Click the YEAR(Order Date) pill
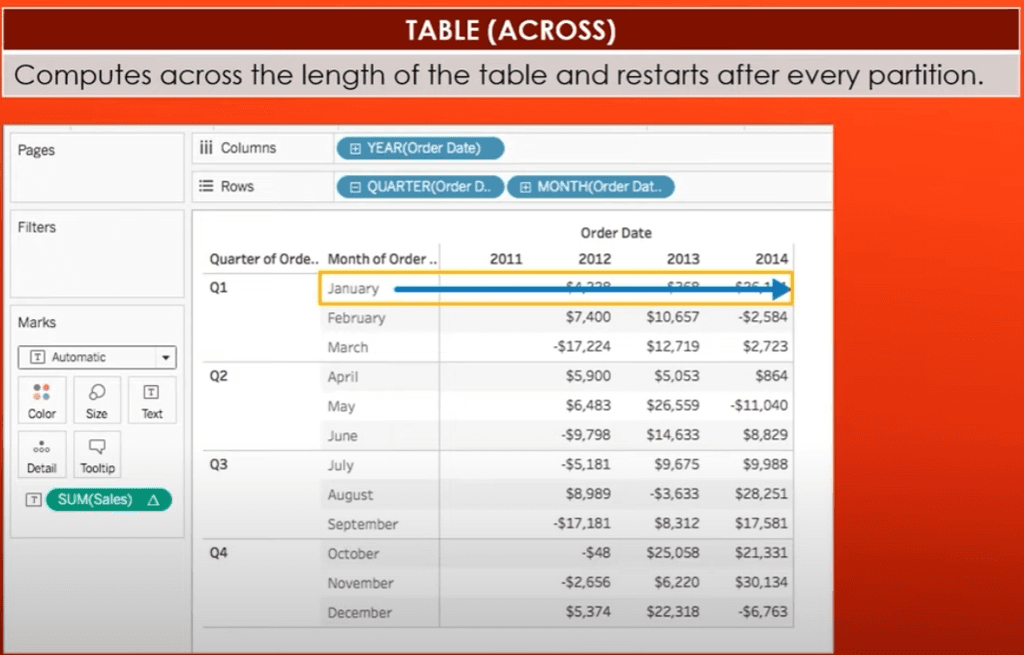The width and height of the screenshot is (1024, 655). (x=420, y=147)
